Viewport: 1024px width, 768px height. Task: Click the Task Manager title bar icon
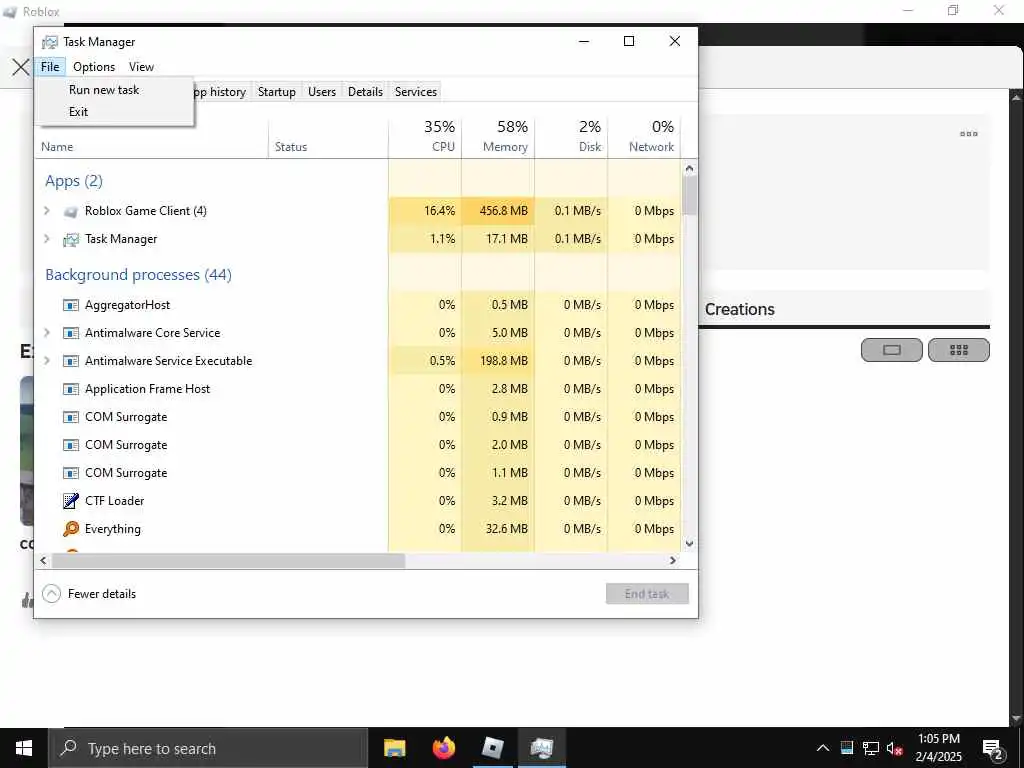[50, 42]
